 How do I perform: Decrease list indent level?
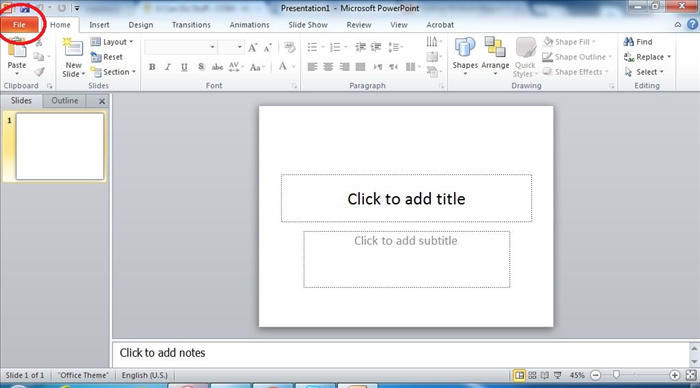360,47
